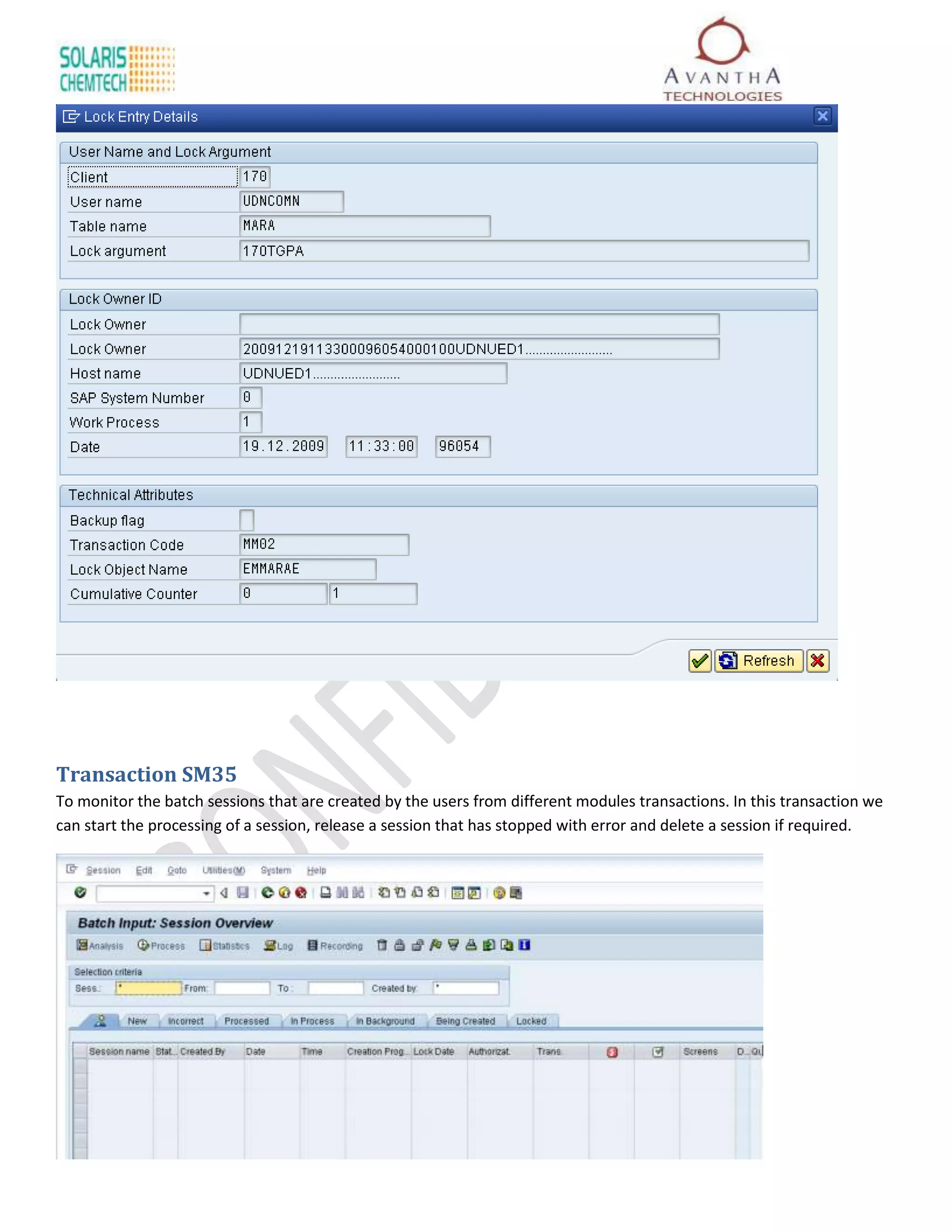
Task: Click the Create New Session window icon
Action: (x=458, y=893)
